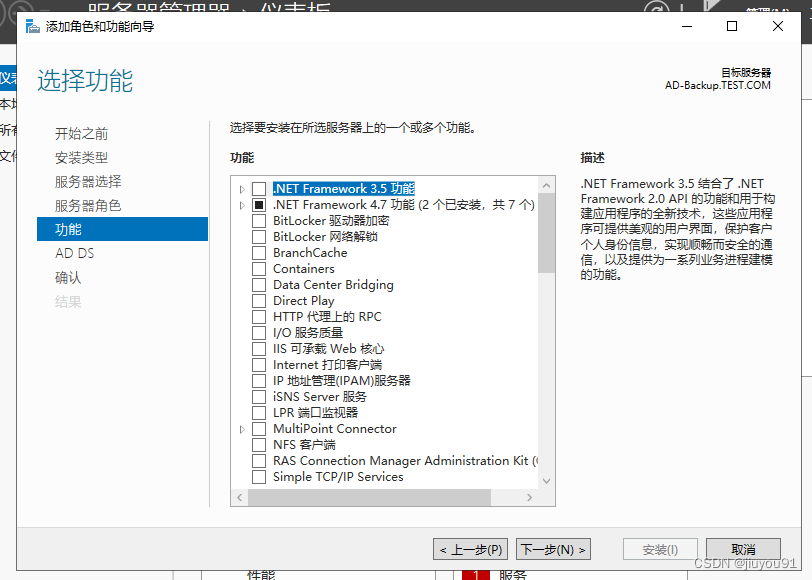Viewport: 812px width, 580px height.
Task: Select the Direct Play feature name
Action: click(x=303, y=301)
